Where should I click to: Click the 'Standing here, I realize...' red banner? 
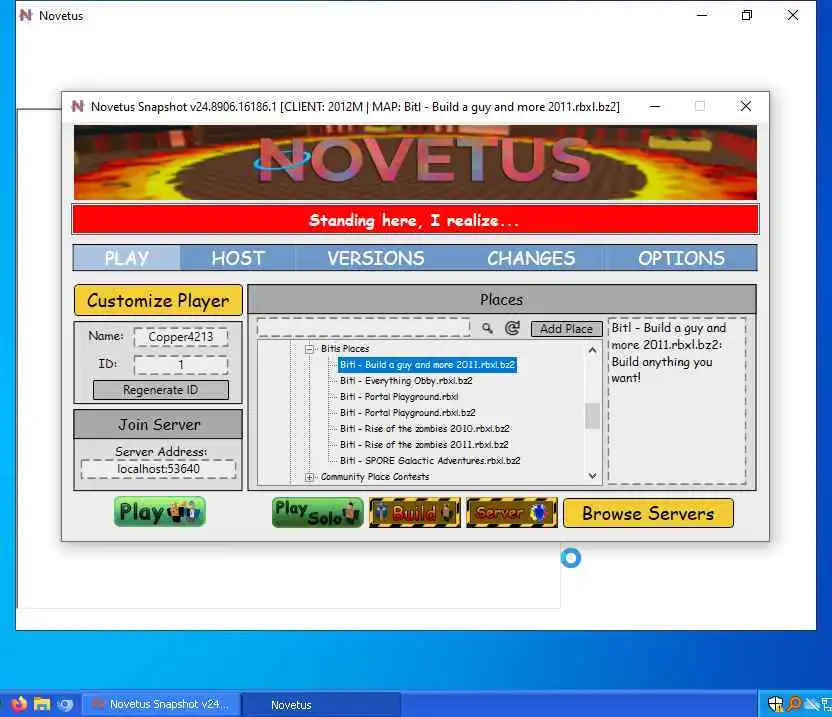tap(415, 220)
